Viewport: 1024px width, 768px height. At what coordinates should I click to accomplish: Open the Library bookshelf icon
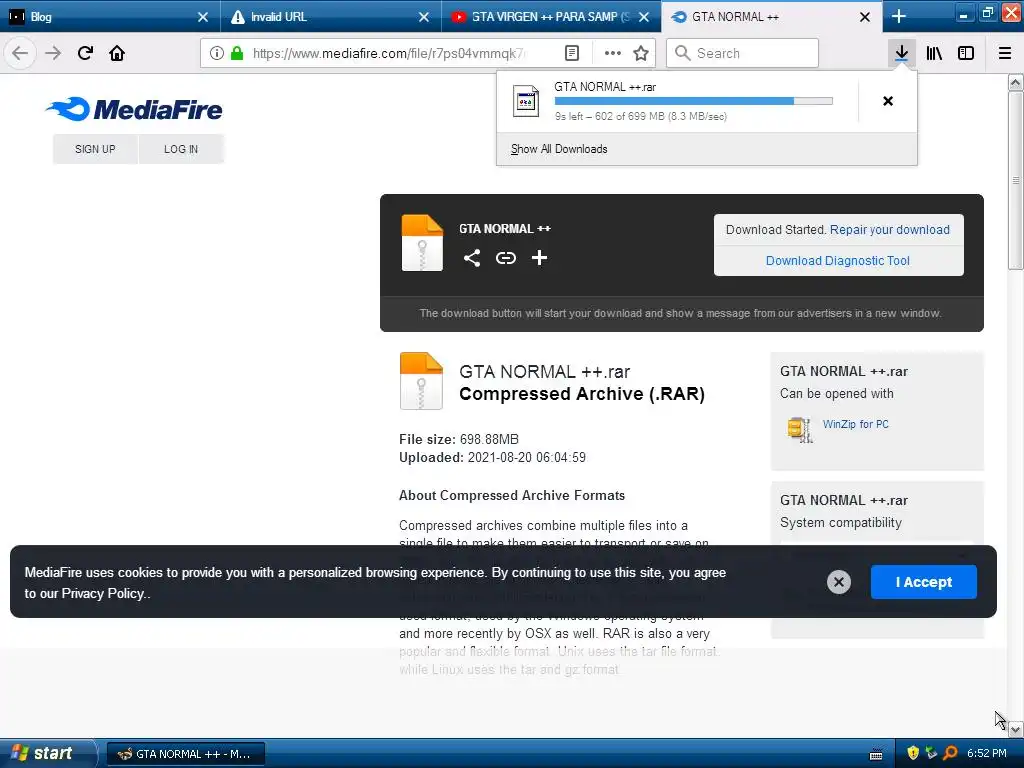point(934,53)
